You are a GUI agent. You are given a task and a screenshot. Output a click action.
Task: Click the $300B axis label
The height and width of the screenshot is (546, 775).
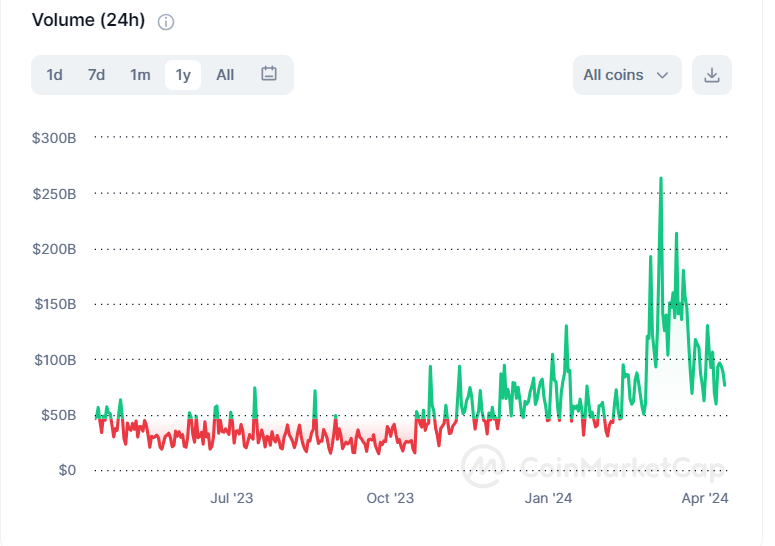[54, 138]
